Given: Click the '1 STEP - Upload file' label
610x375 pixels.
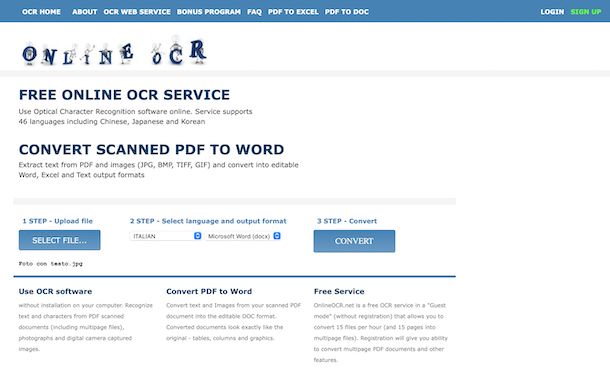Looking at the screenshot, I should pos(58,221).
